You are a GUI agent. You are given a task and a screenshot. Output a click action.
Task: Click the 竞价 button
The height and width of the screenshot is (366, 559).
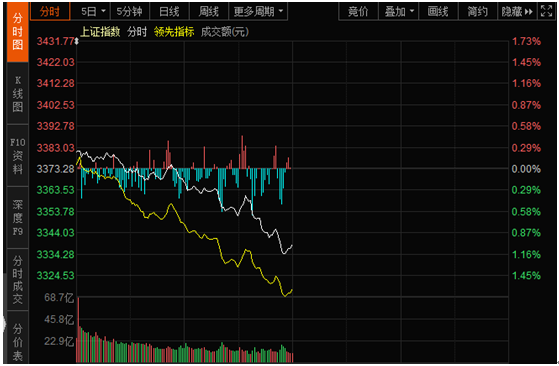pyautogui.click(x=358, y=12)
